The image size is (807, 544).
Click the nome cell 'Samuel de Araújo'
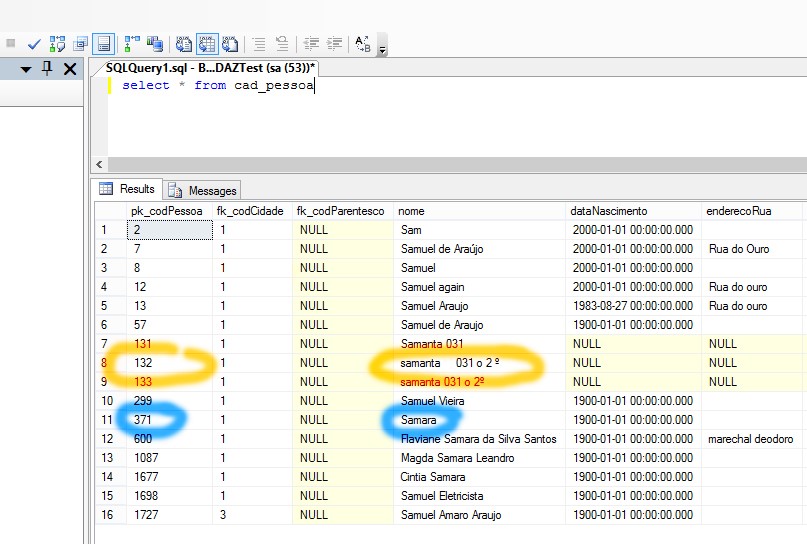(x=479, y=249)
